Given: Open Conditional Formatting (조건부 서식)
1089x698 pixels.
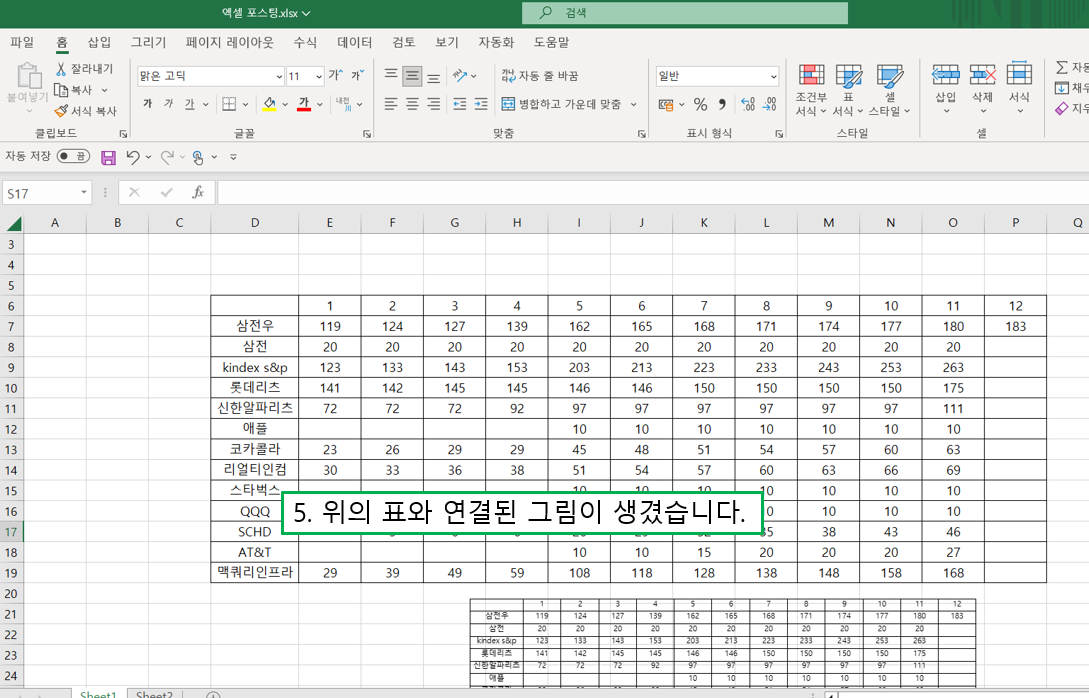Looking at the screenshot, I should (x=811, y=89).
